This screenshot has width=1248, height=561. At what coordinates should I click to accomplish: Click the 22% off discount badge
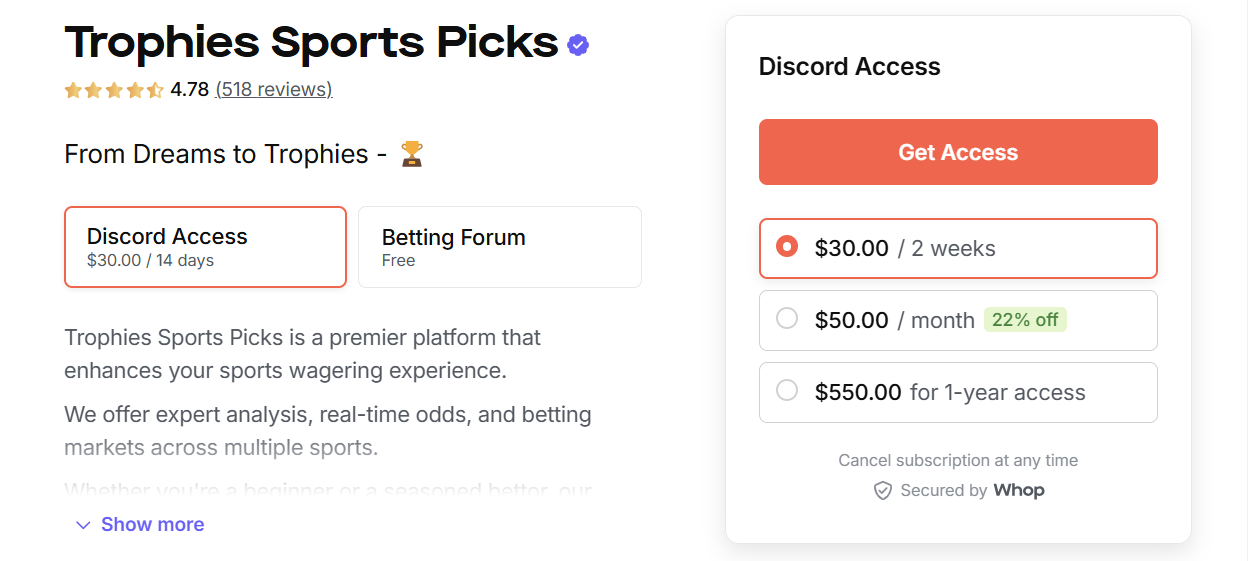tap(1025, 320)
